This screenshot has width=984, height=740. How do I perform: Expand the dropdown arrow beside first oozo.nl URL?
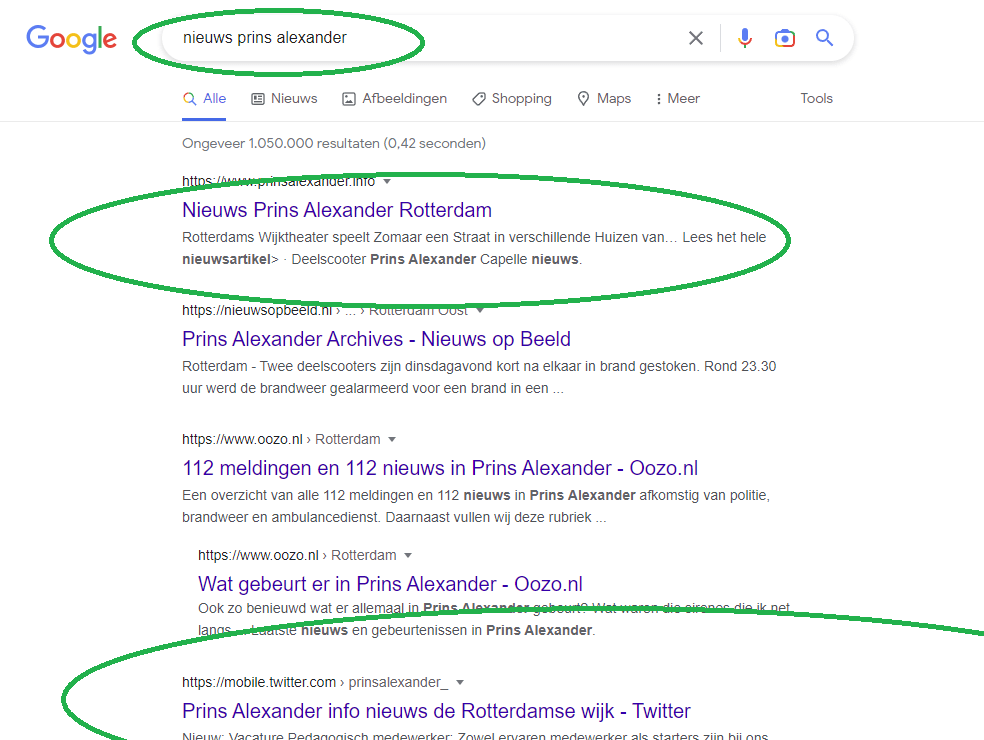pyautogui.click(x=392, y=440)
